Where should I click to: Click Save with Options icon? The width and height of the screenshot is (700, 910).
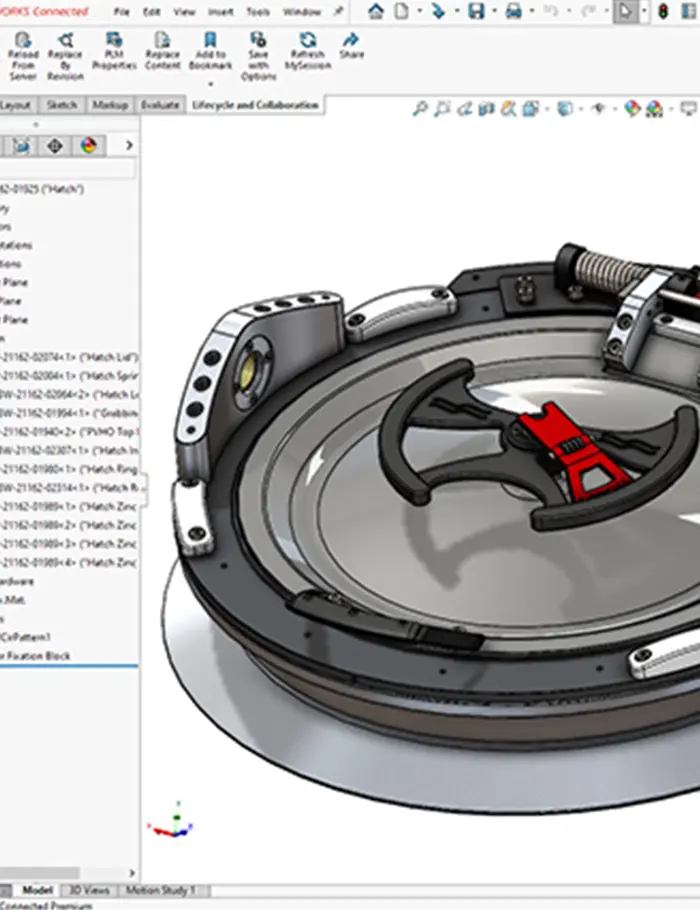coord(258,39)
